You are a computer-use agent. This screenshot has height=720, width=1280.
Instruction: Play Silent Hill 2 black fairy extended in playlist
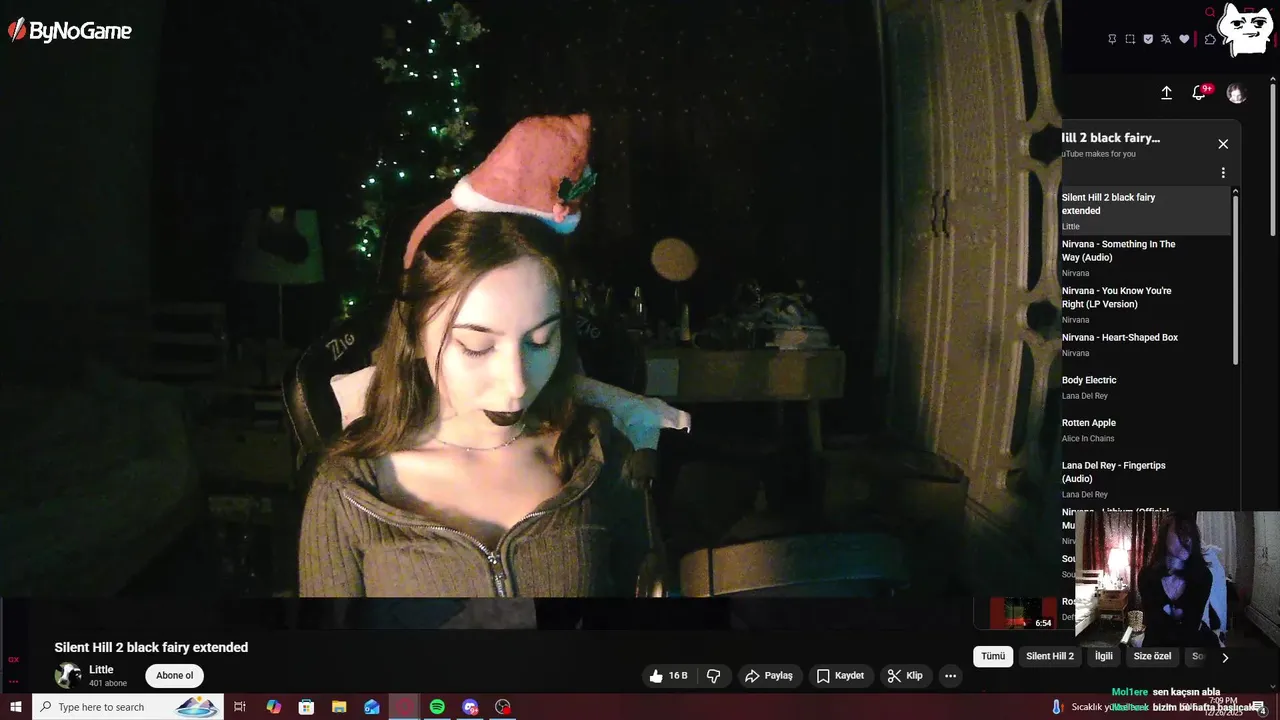tap(1146, 211)
